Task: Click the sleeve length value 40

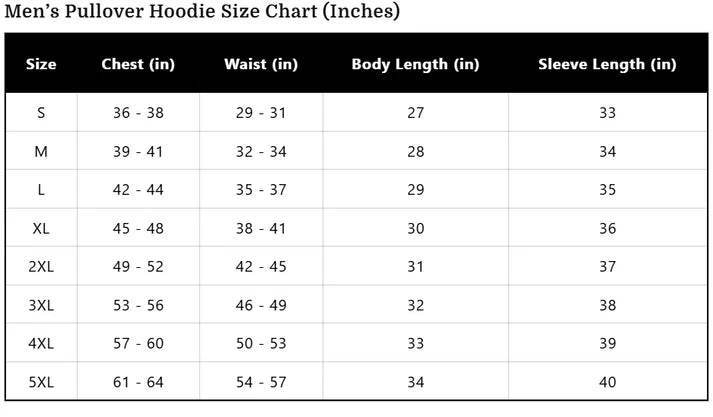Action: [x=607, y=382]
